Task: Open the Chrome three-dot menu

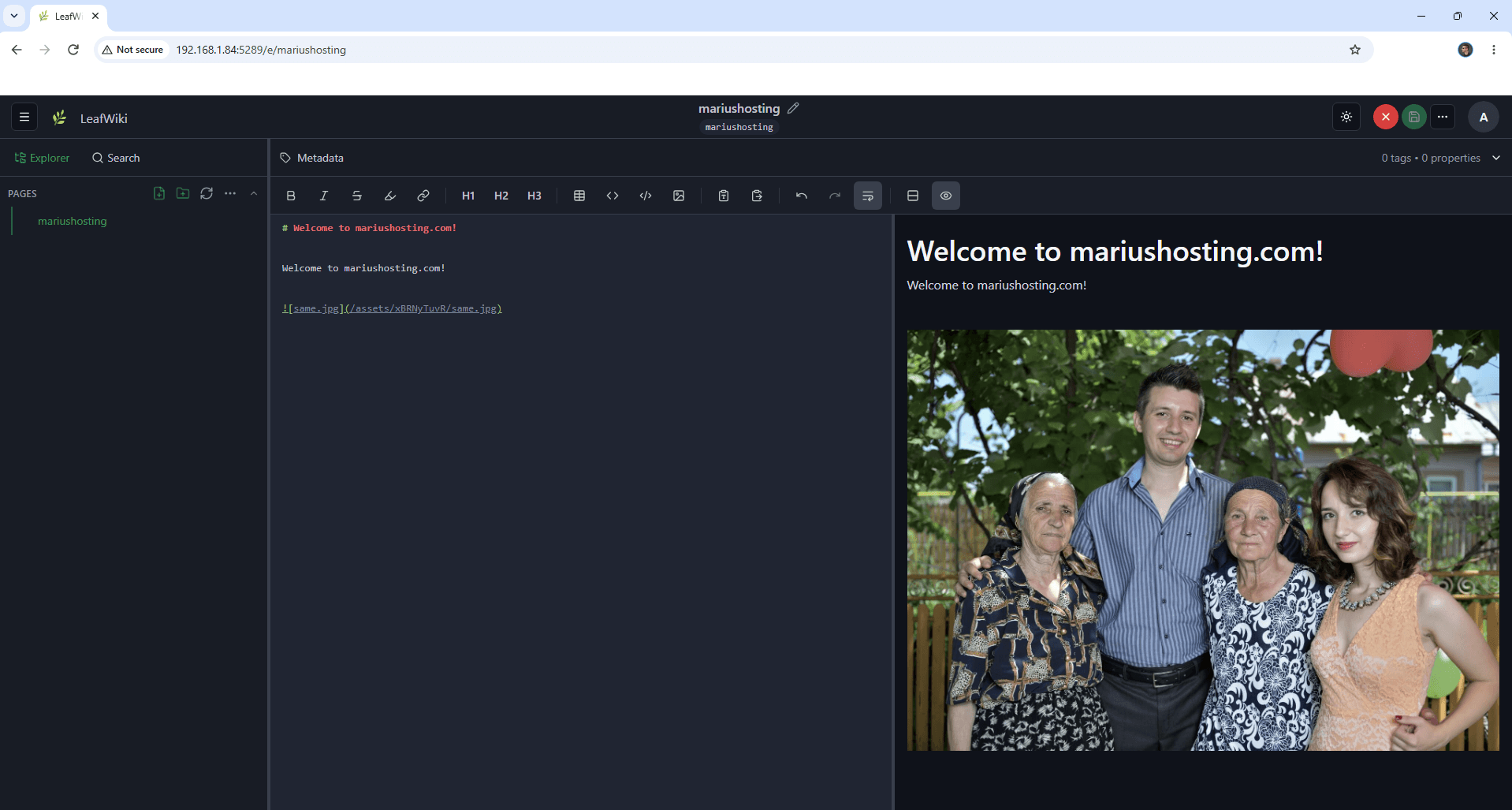Action: pos(1494,50)
